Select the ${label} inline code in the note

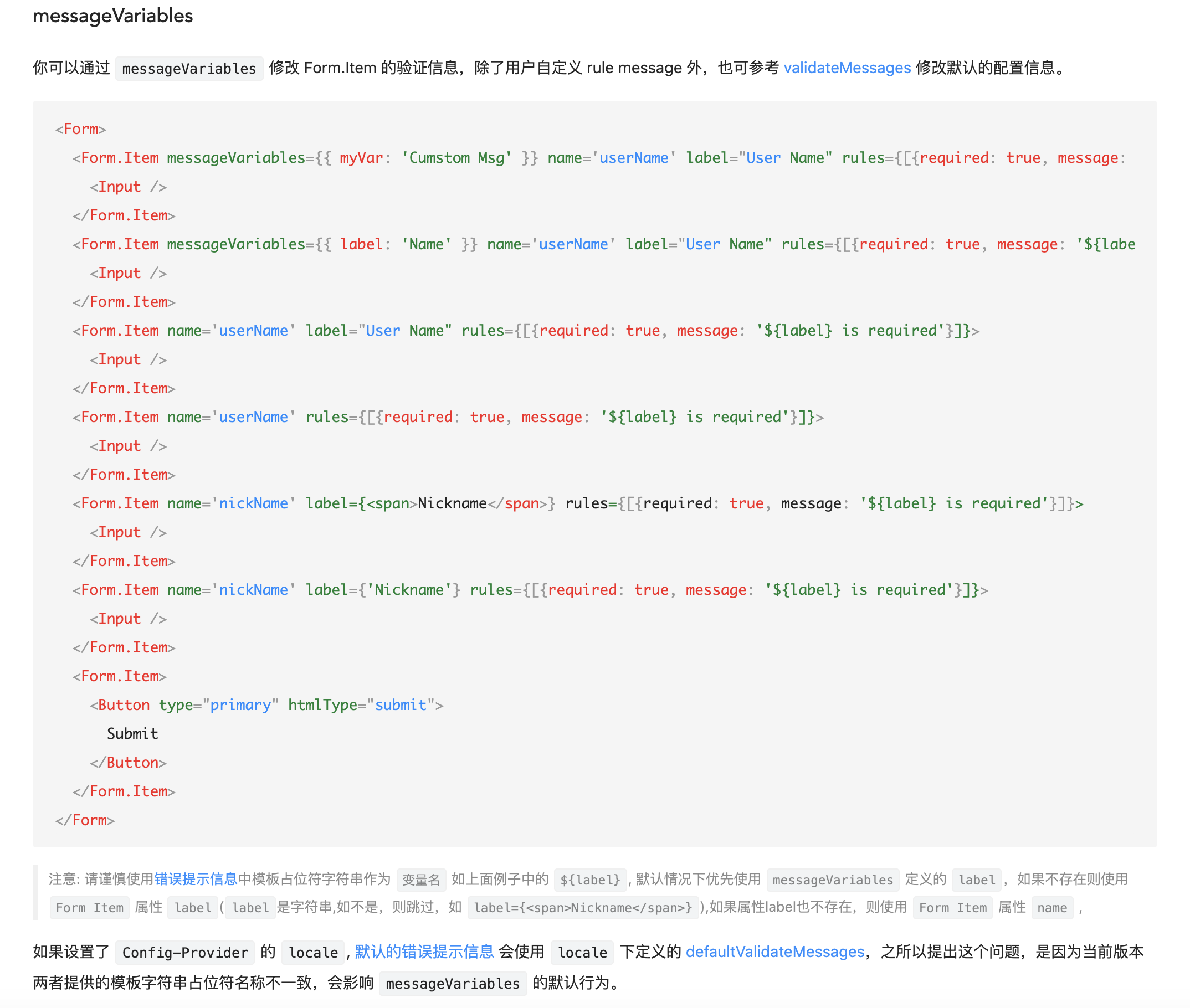click(x=590, y=880)
